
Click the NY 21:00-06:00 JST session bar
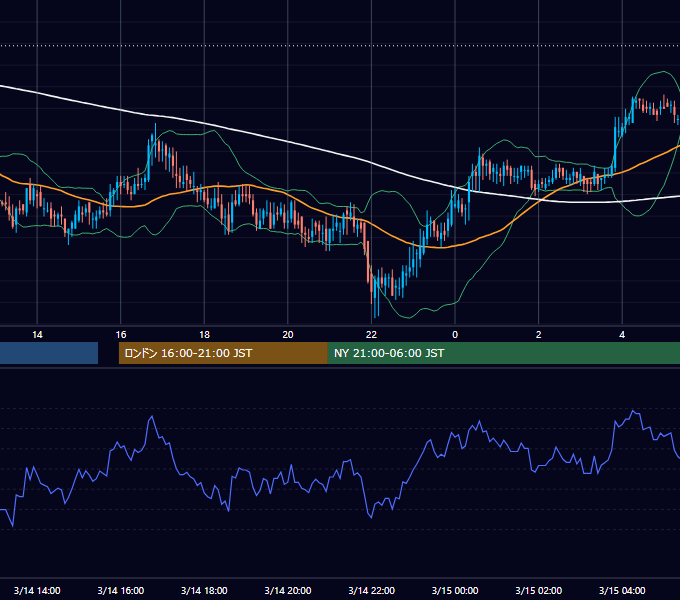tap(503, 353)
